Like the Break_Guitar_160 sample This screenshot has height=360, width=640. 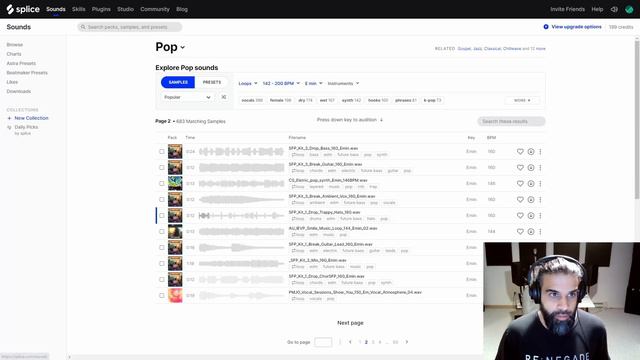click(520, 167)
